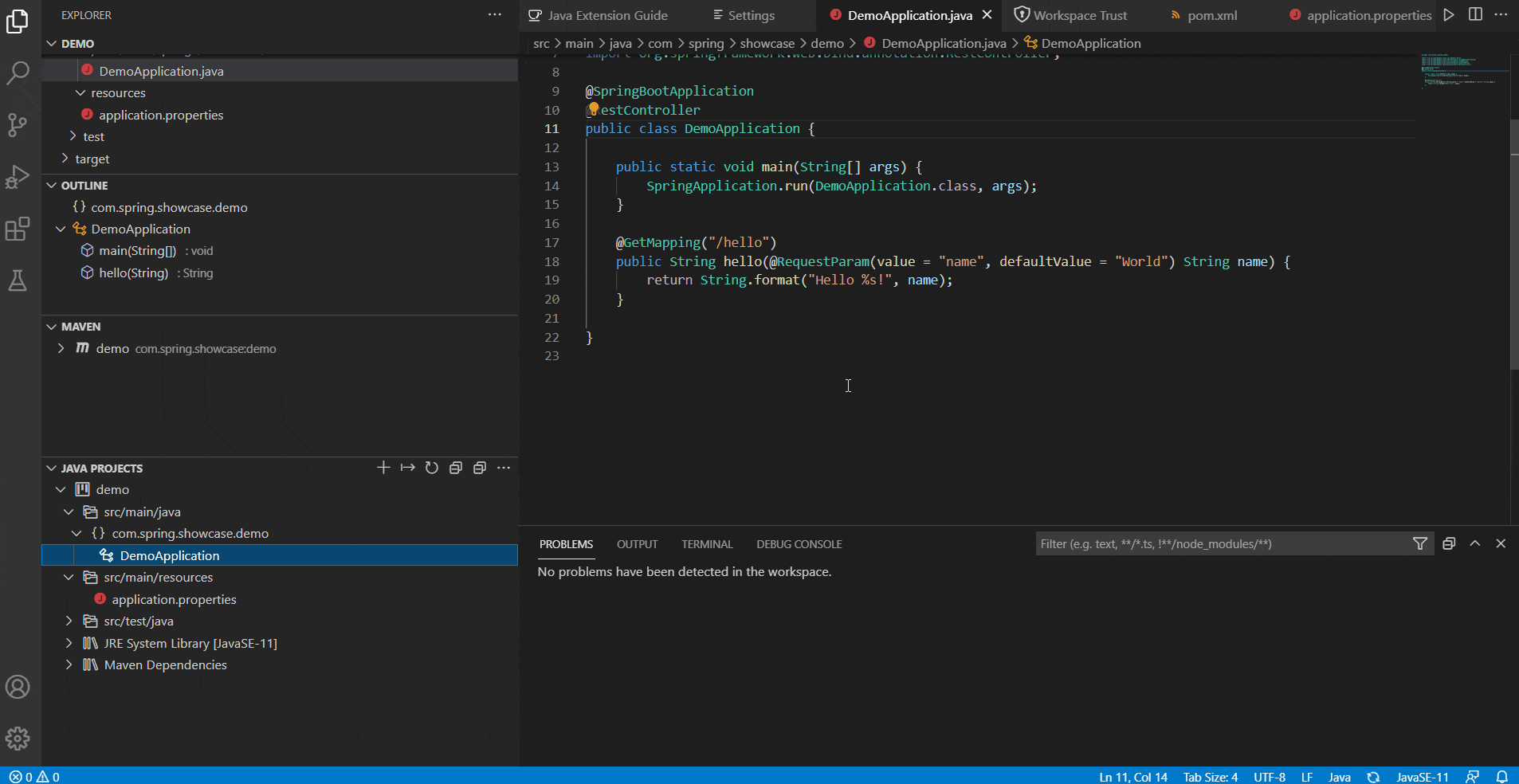The height and width of the screenshot is (784, 1519).
Task: Click the Problems filter input field
Action: pyautogui.click(x=1223, y=543)
